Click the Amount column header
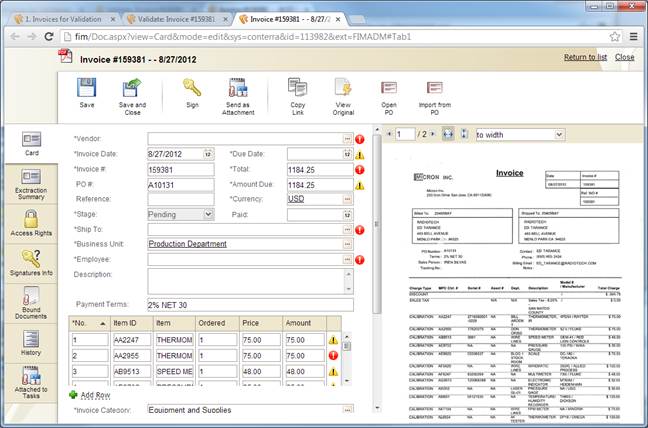Viewport: 648px width, 428px height. click(304, 323)
